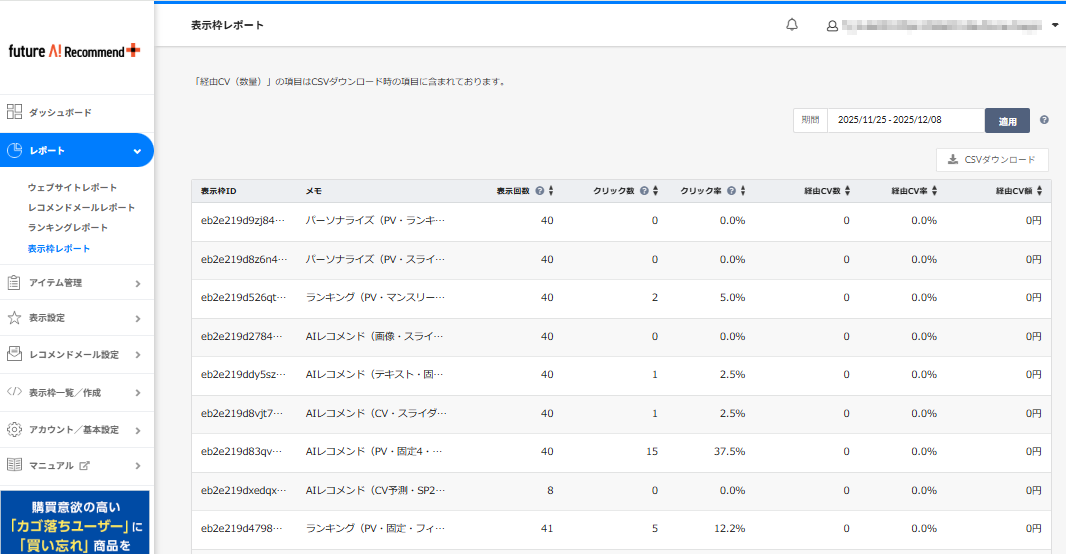Viewport: 1066px width, 554px height.
Task: Sort the table by 経由CV数 arrows
Action: (x=847, y=191)
